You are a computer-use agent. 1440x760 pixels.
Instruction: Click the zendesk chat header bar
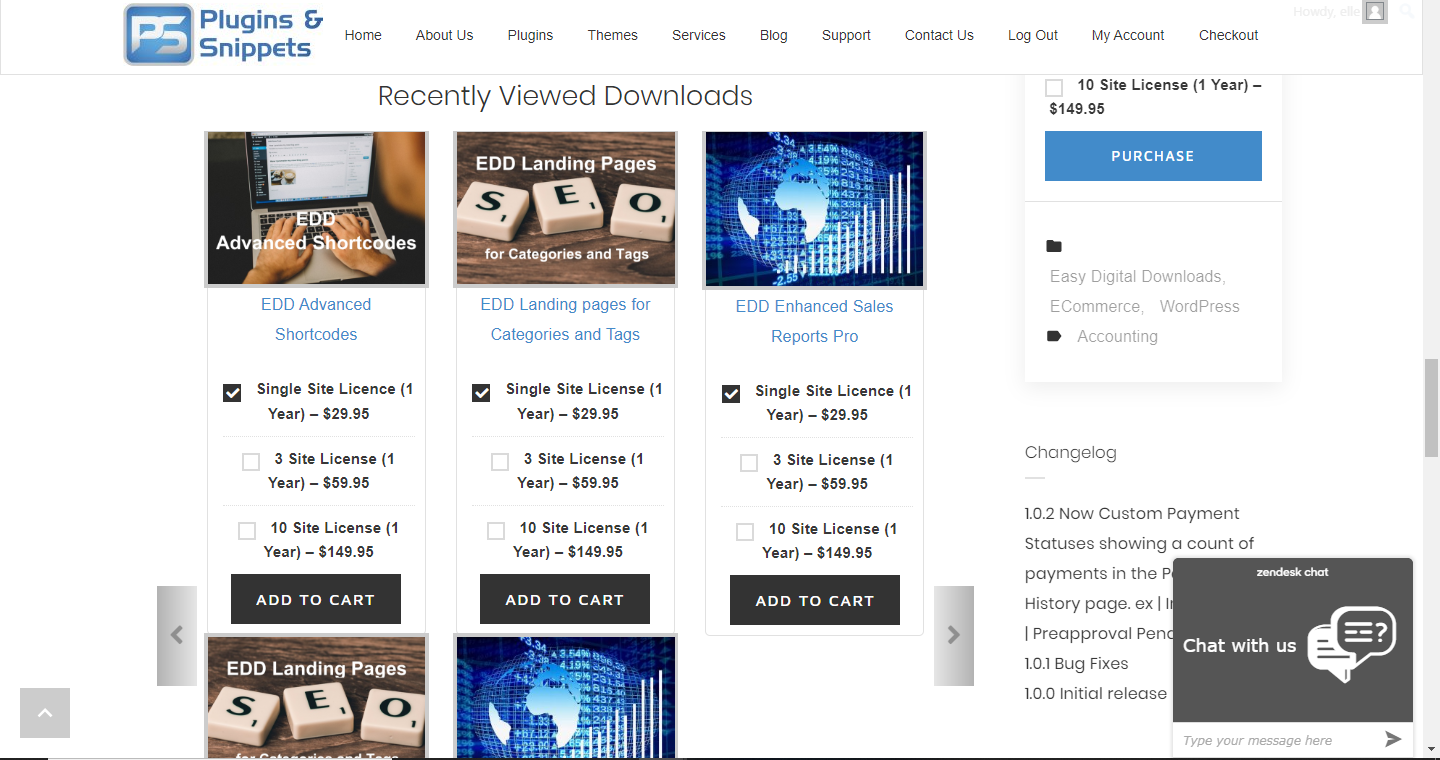click(x=1293, y=572)
